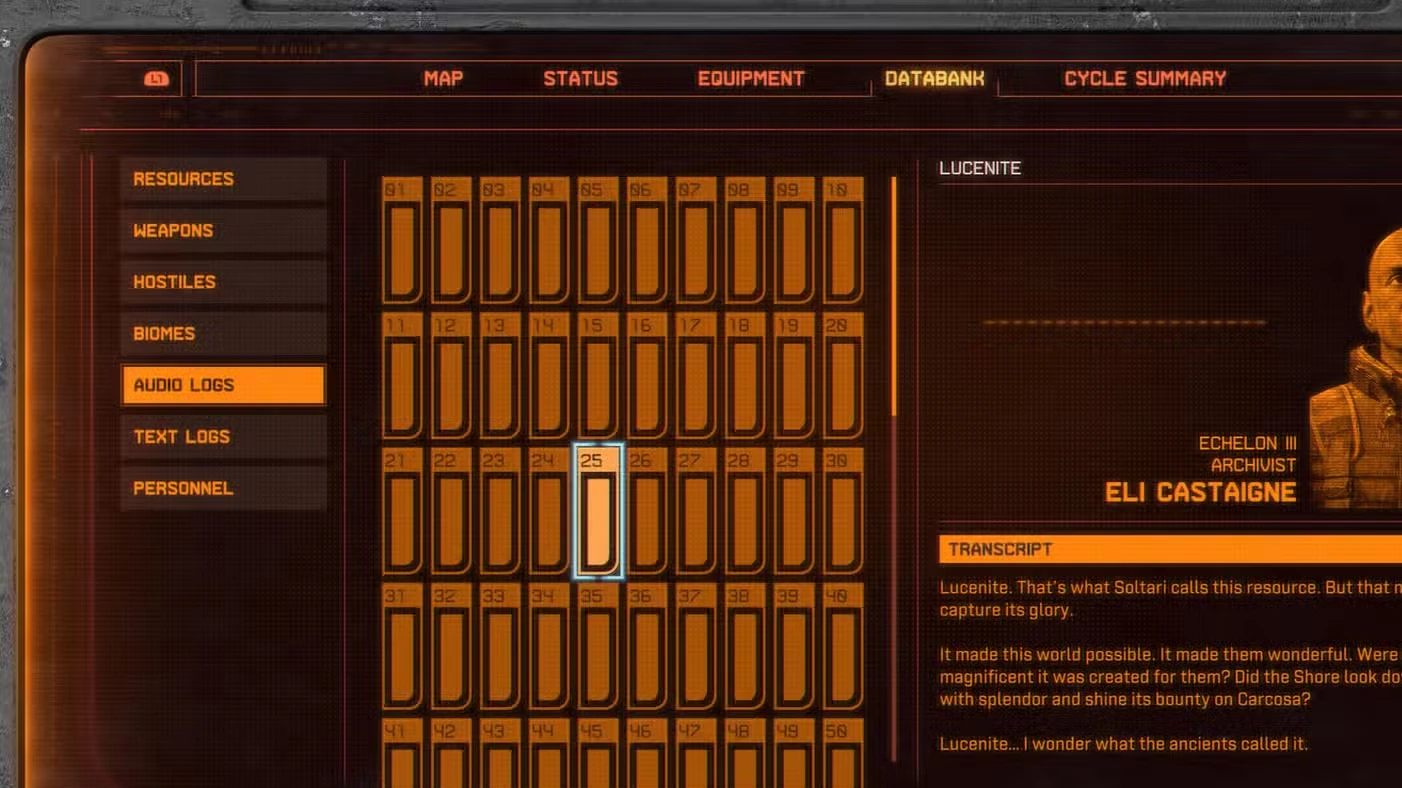Click the LUCENITE log title
The image size is (1402, 788).
(x=980, y=168)
